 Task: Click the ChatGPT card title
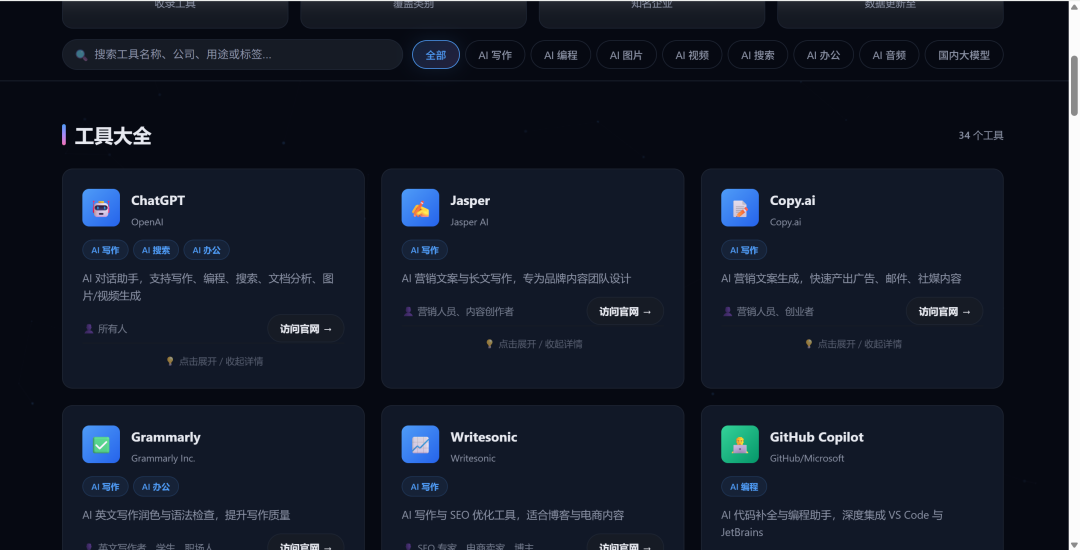click(158, 200)
